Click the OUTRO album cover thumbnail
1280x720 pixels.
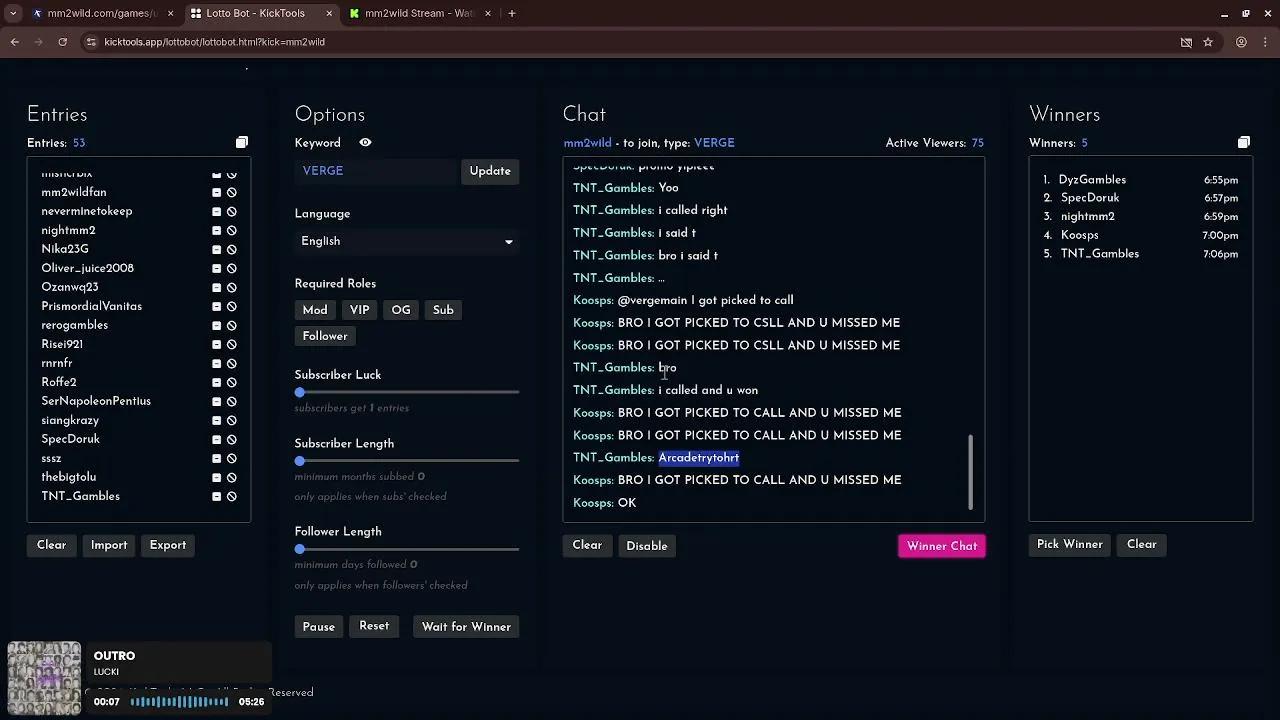click(x=44, y=678)
